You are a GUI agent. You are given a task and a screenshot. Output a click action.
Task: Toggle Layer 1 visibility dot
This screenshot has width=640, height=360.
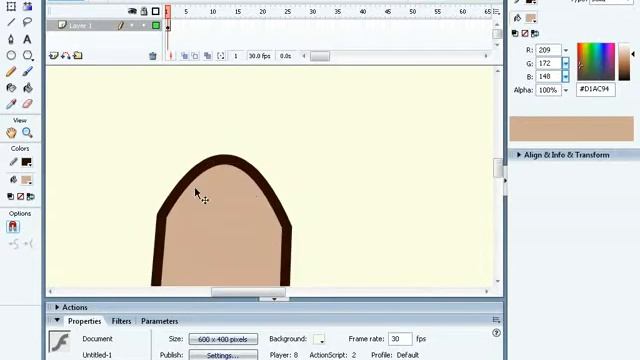pos(132,25)
